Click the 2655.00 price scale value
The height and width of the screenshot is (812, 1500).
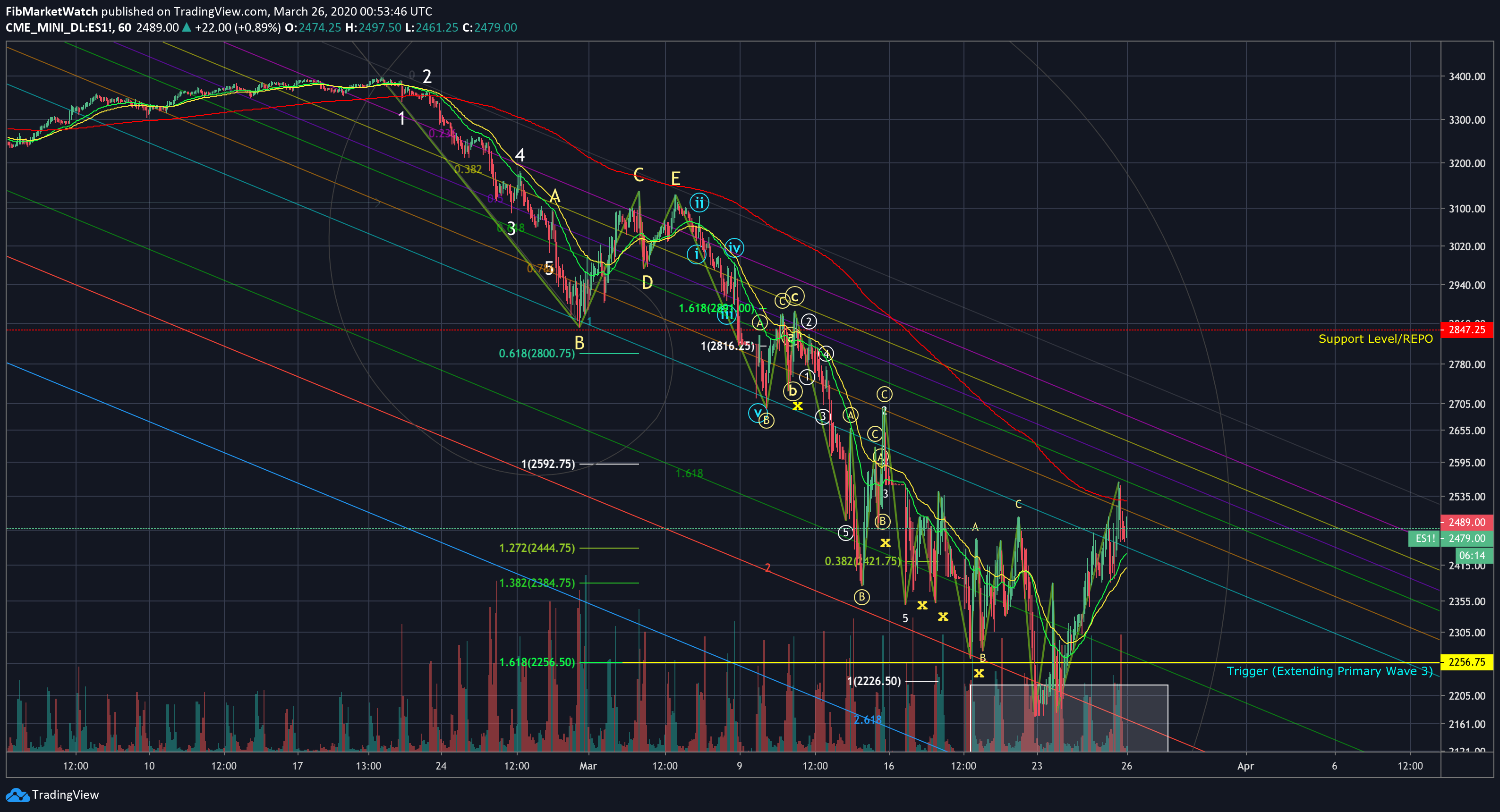click(1467, 431)
